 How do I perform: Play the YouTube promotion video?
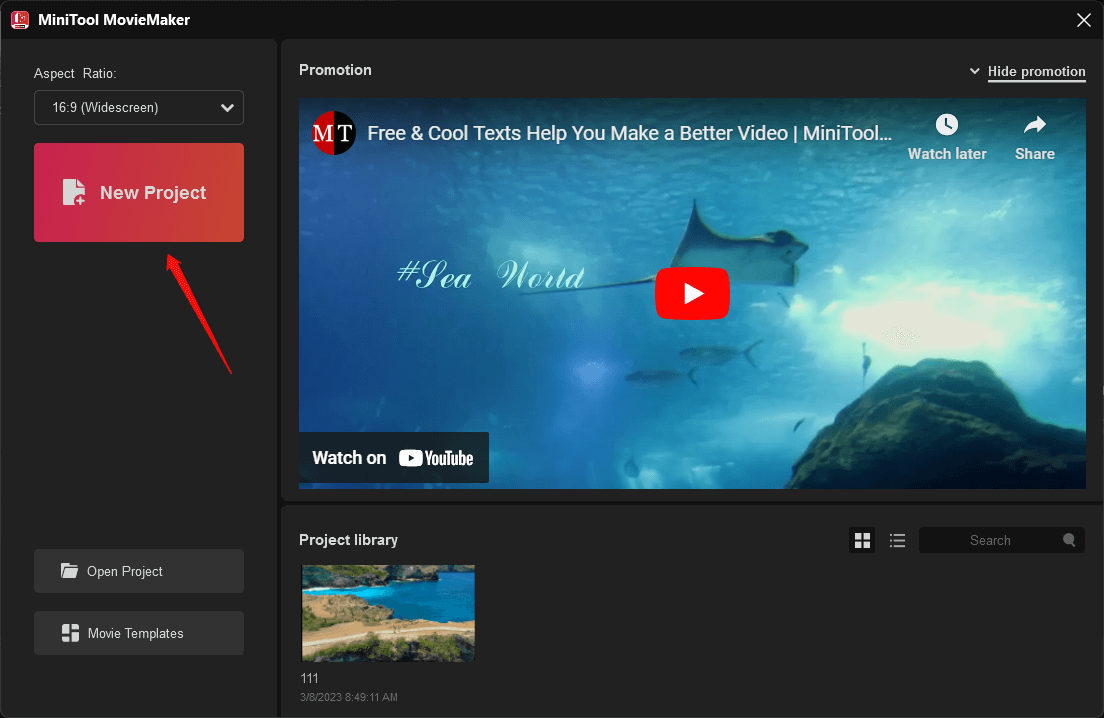(692, 294)
